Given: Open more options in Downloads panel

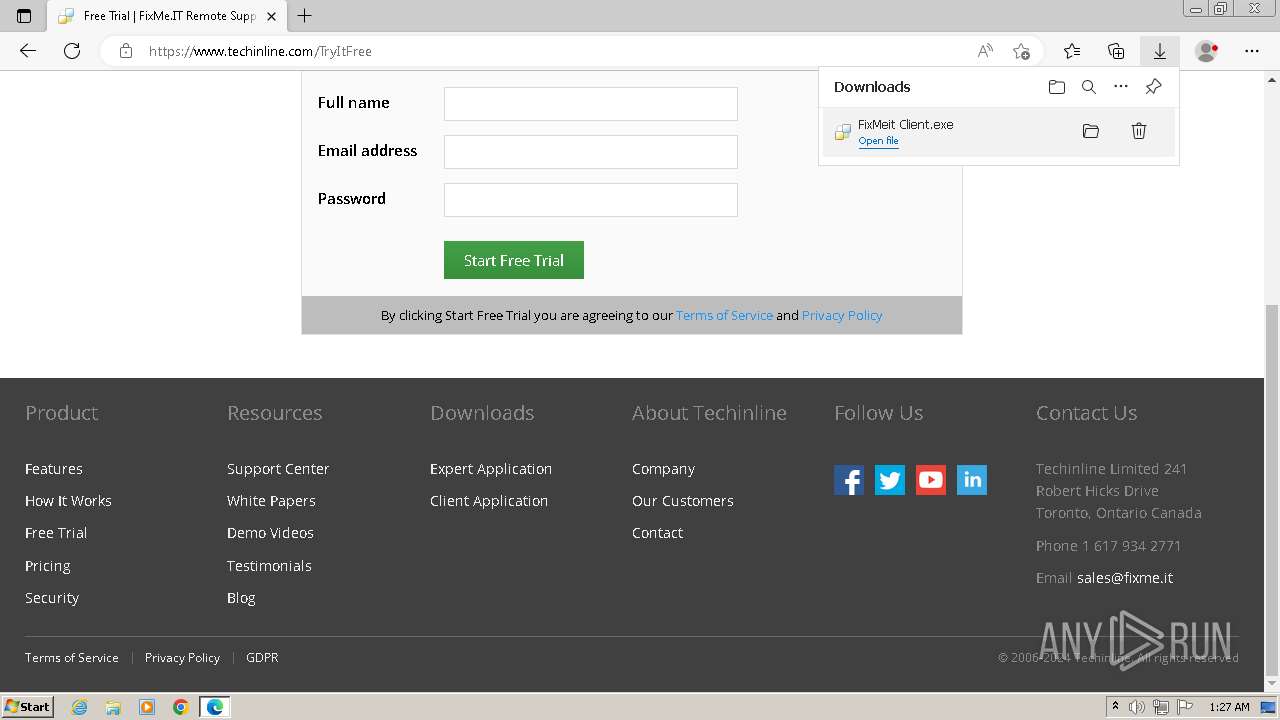Looking at the screenshot, I should [1121, 87].
